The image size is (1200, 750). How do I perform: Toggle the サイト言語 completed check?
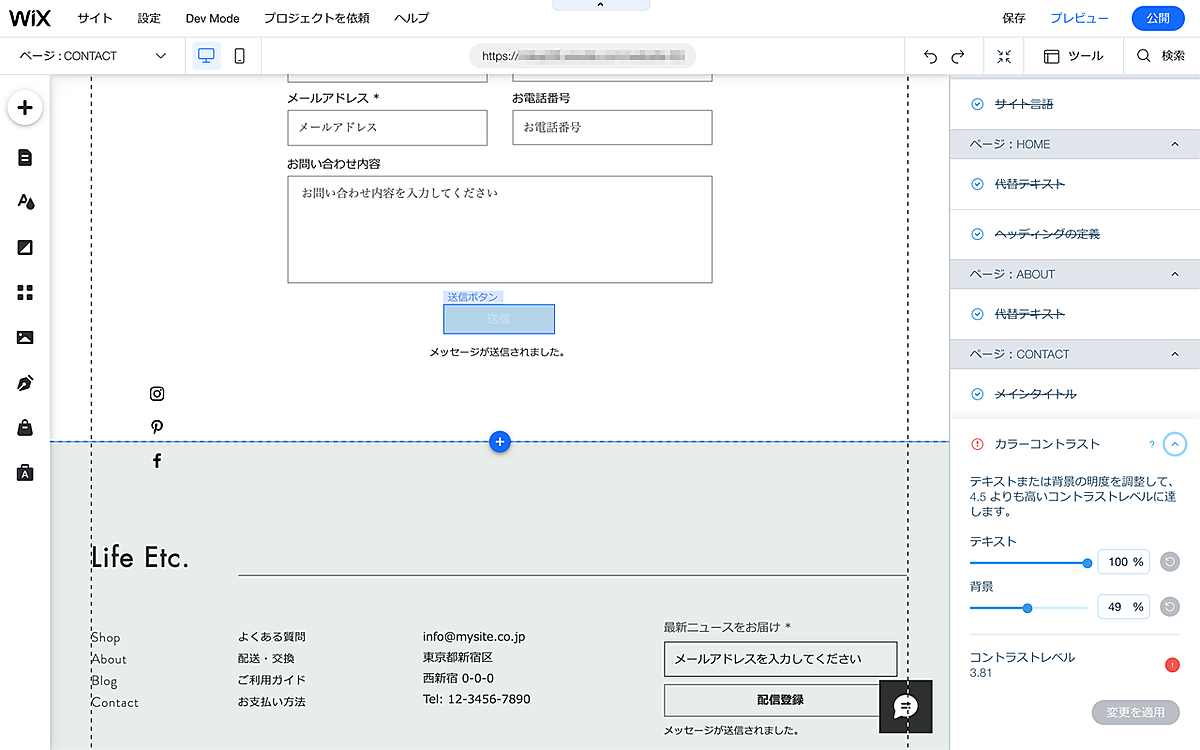[x=977, y=104]
